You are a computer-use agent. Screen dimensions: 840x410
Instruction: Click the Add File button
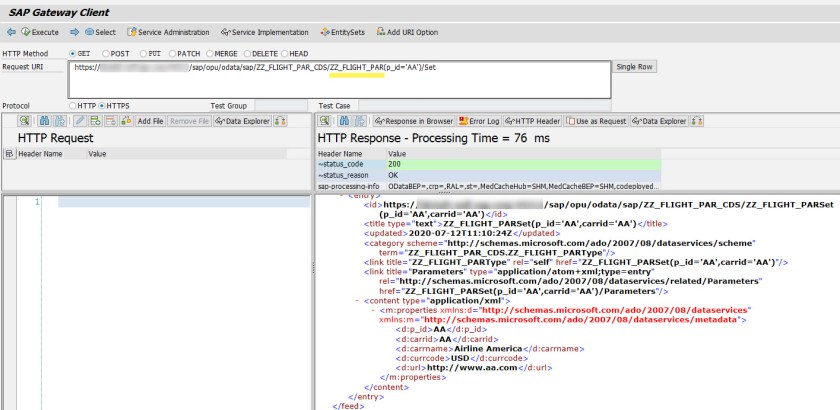click(x=150, y=121)
